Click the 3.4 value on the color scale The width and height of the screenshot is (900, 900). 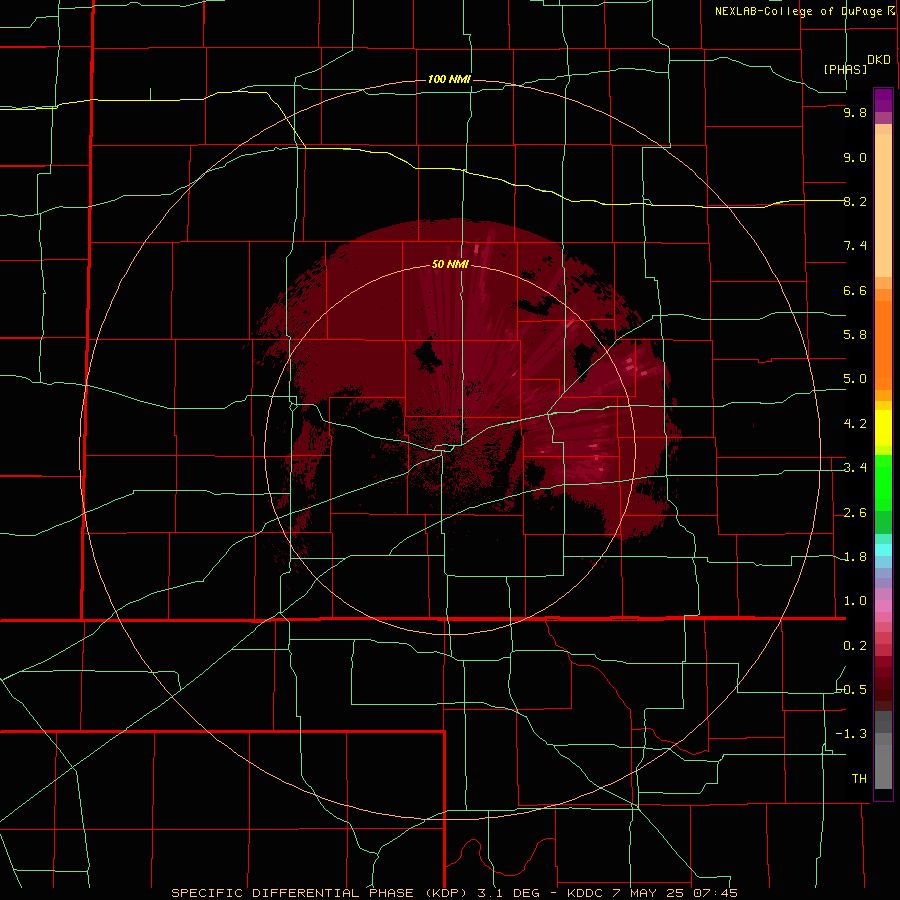click(855, 468)
